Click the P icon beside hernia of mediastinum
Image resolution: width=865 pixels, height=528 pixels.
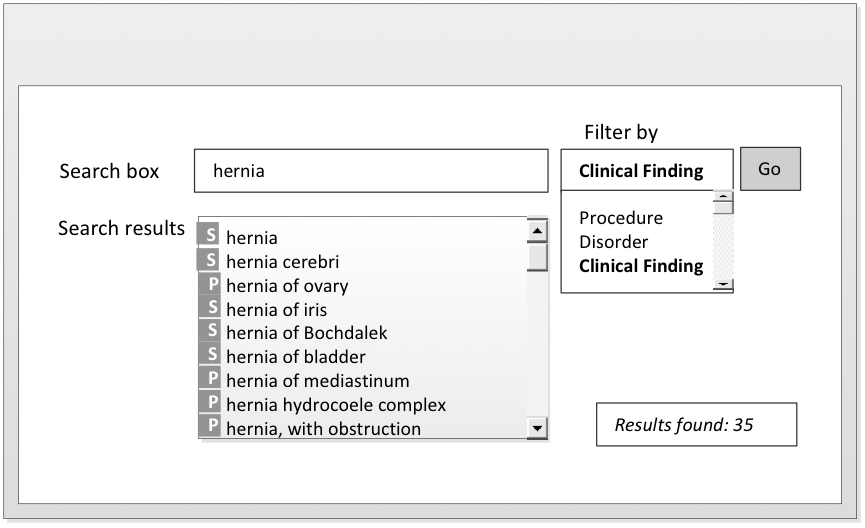(x=211, y=380)
